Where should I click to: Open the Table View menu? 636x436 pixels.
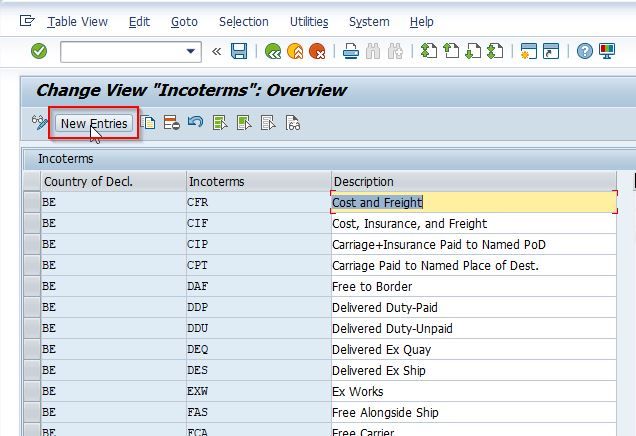coord(77,21)
